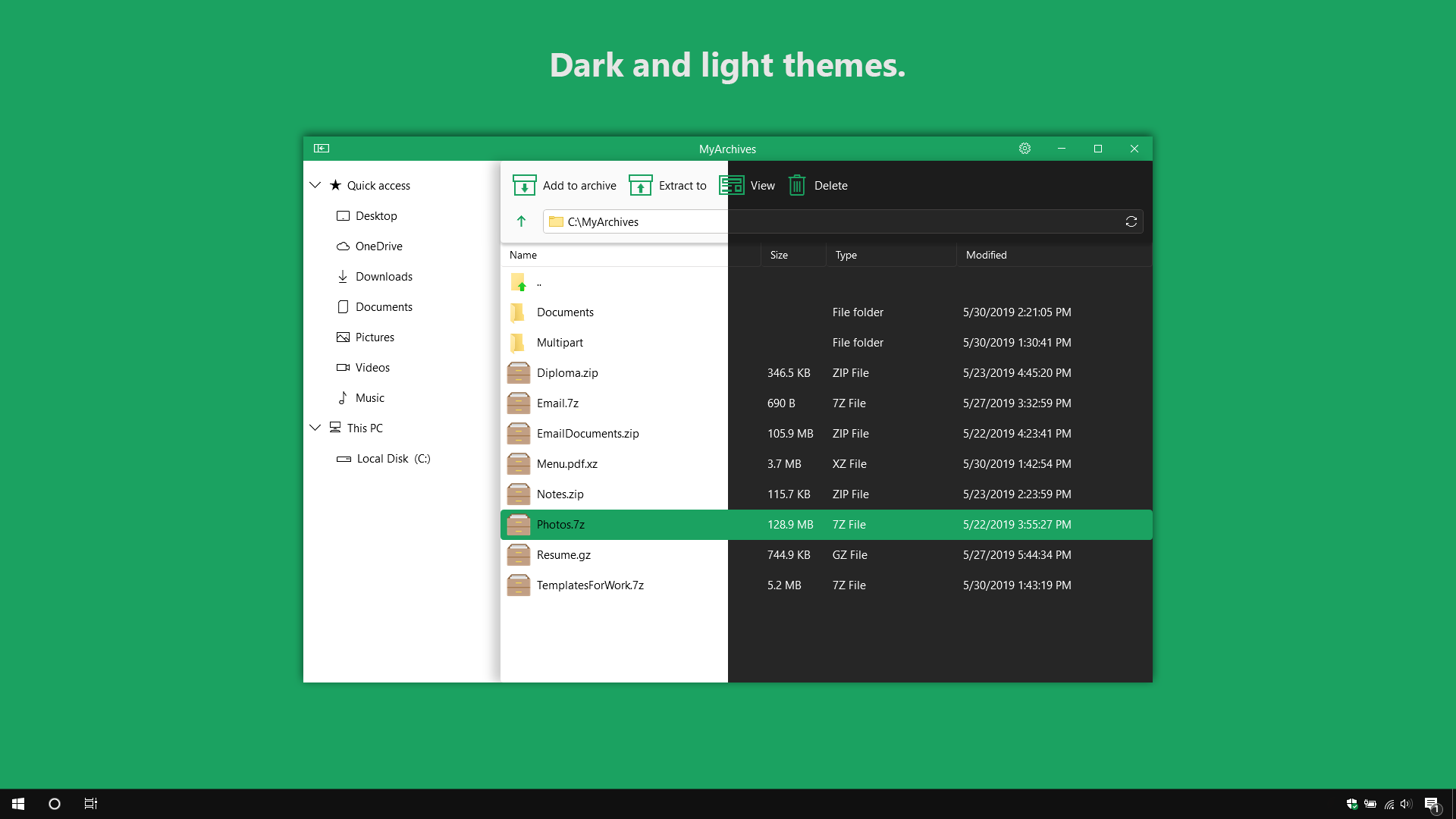Select Local Disk (C:) in sidebar
The height and width of the screenshot is (819, 1456).
click(x=393, y=459)
